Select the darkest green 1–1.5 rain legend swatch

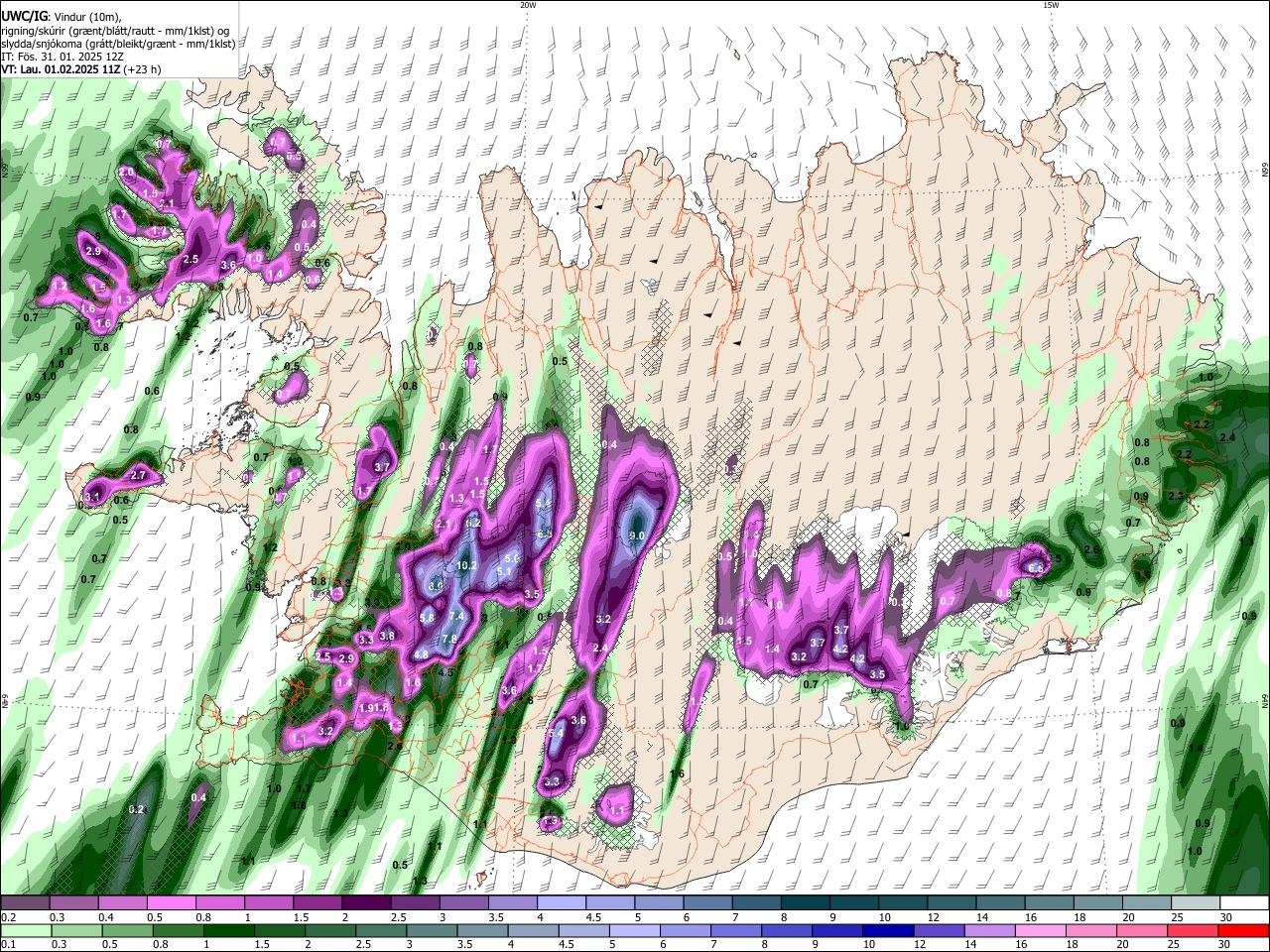coord(228,930)
